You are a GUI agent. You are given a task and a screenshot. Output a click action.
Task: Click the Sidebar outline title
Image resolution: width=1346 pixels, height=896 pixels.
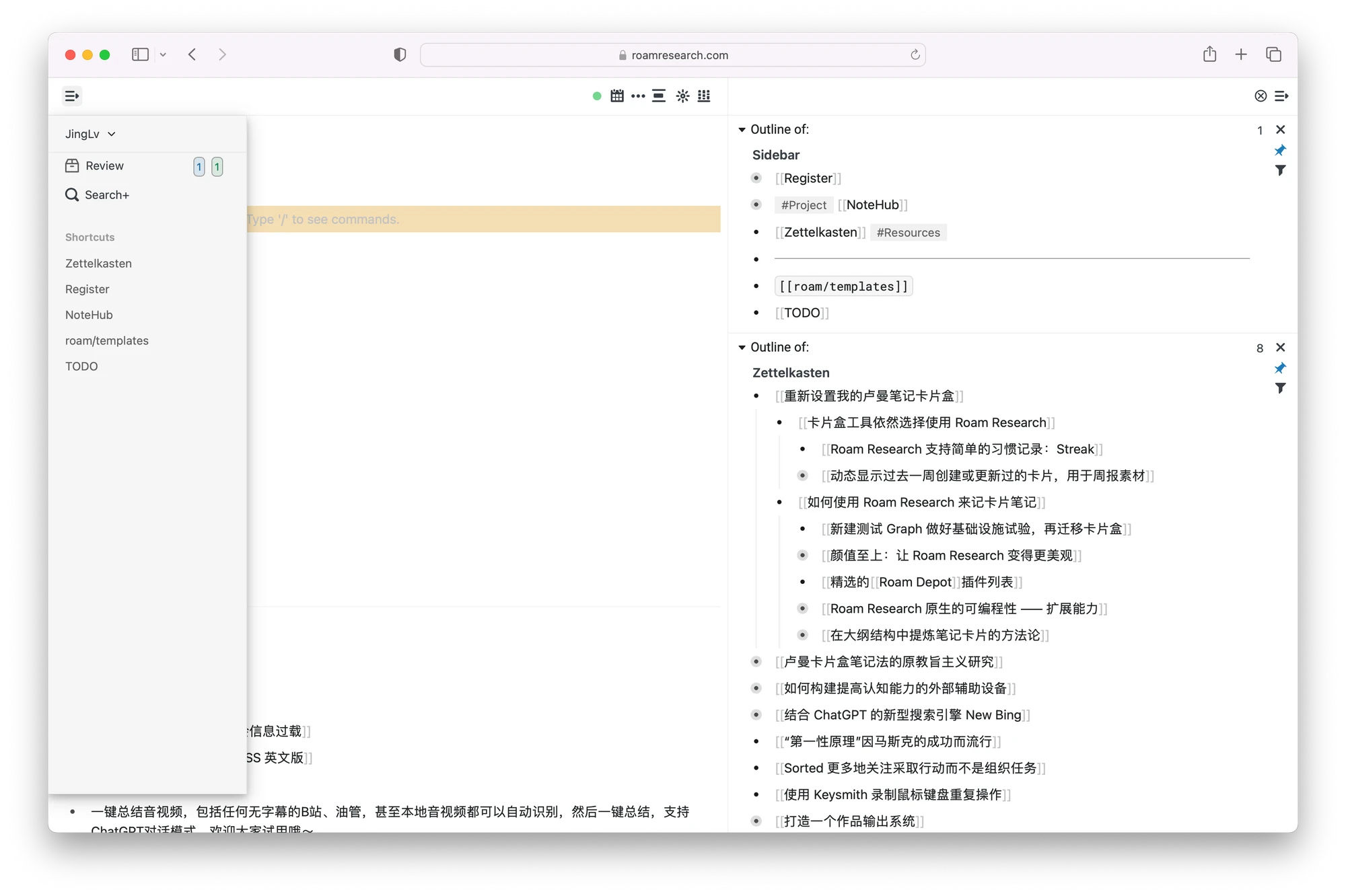tap(776, 155)
